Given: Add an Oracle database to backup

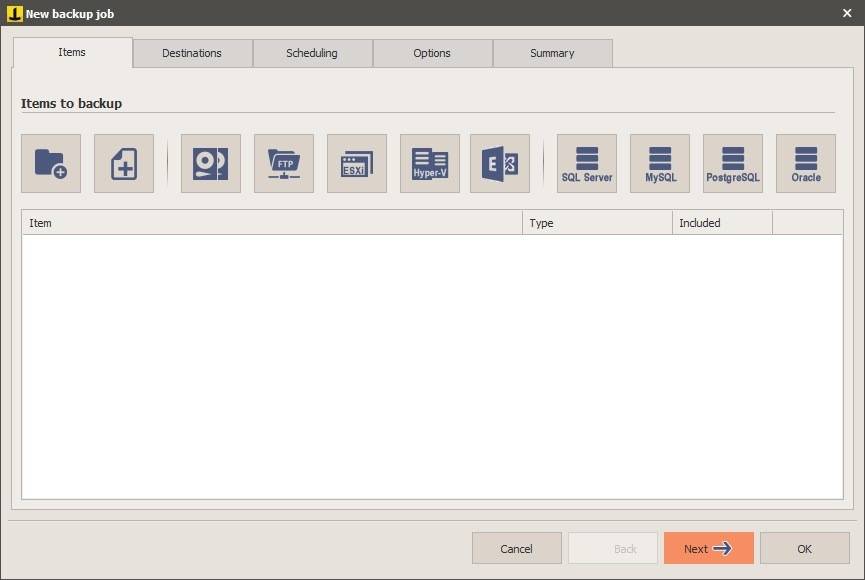Looking at the screenshot, I should (806, 163).
